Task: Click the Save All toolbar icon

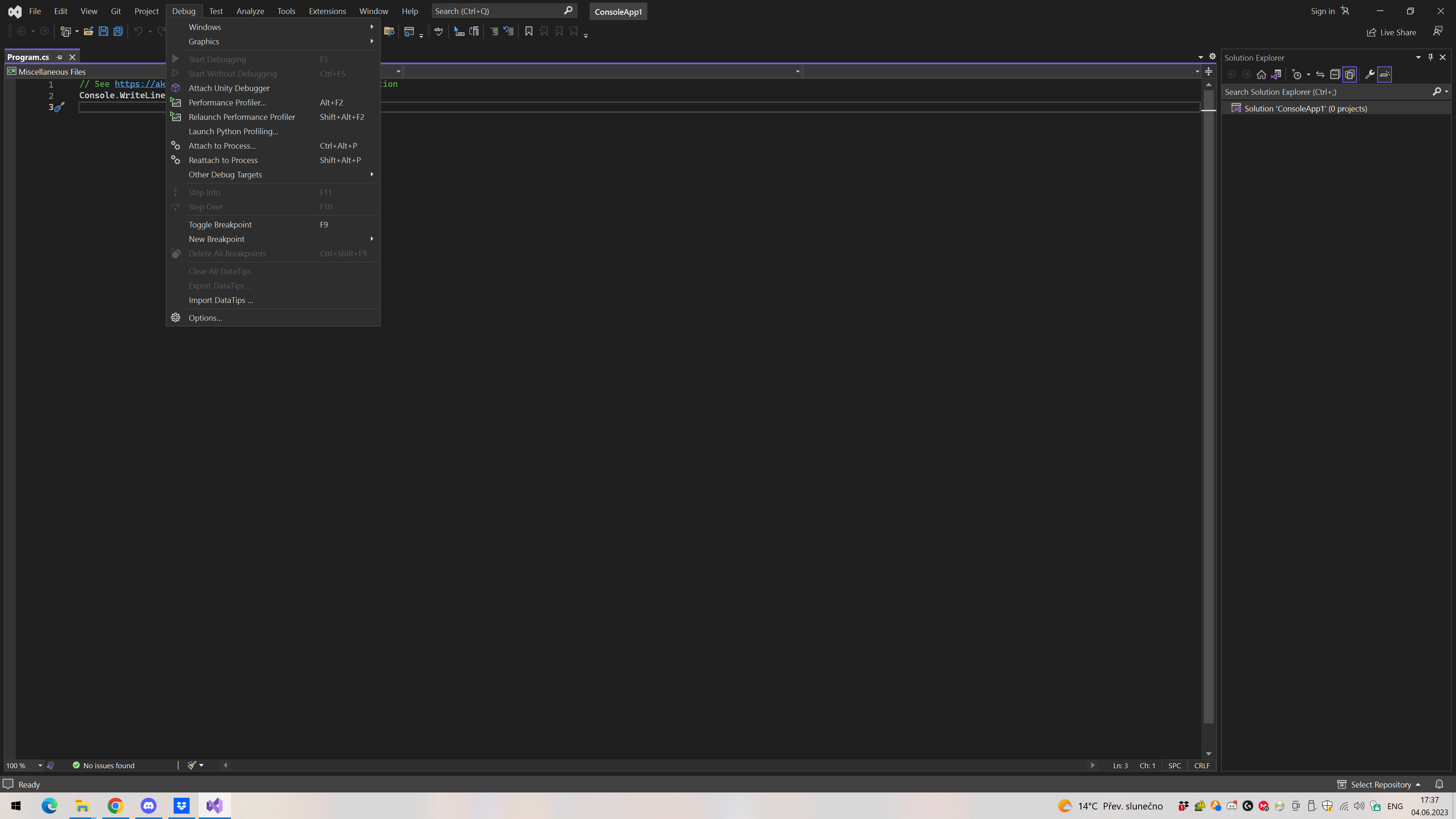Action: point(118,31)
